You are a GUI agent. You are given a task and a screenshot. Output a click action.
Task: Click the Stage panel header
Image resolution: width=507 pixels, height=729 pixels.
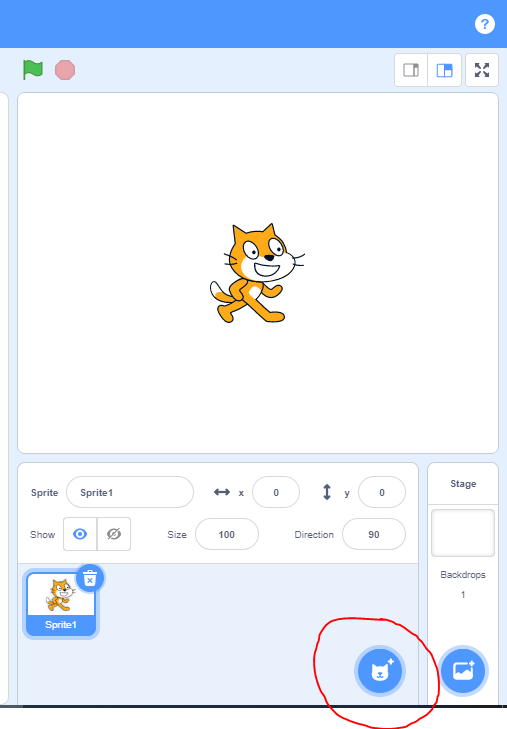pos(463,484)
